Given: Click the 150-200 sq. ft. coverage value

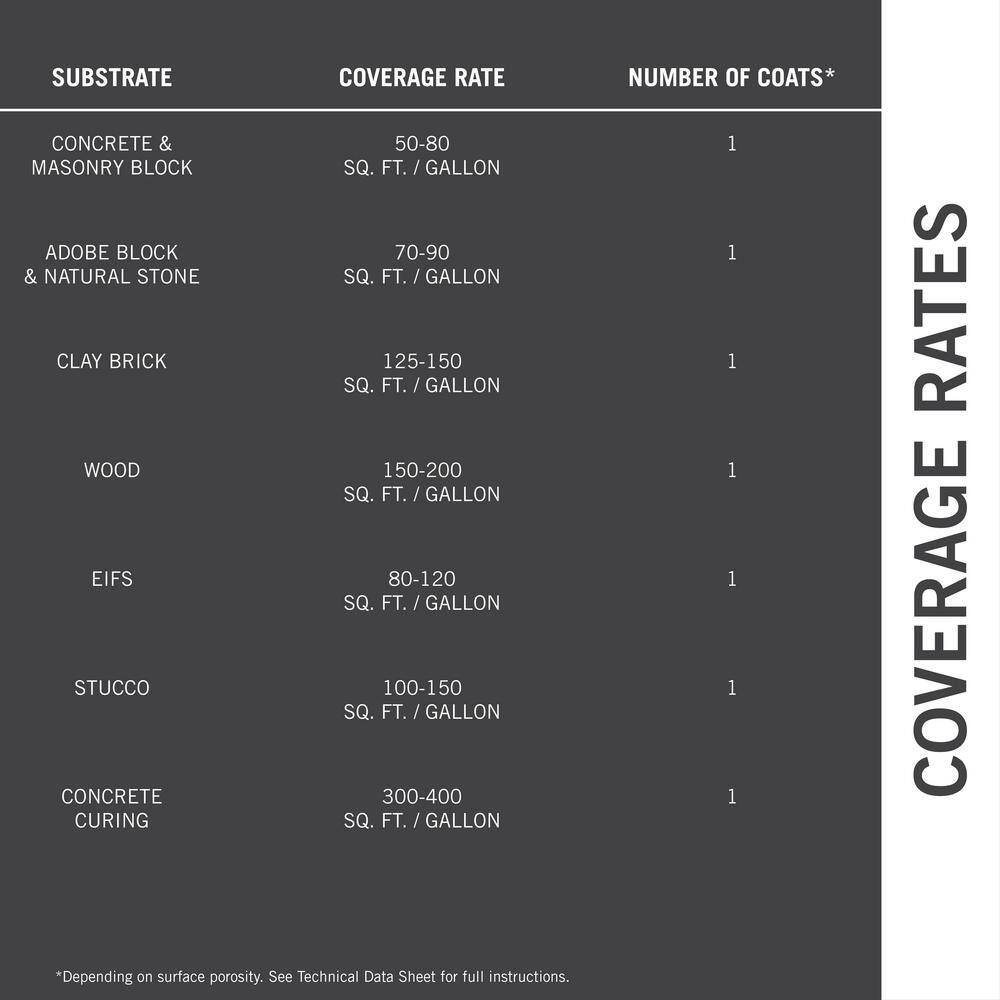Looking at the screenshot, I should click(x=422, y=482).
